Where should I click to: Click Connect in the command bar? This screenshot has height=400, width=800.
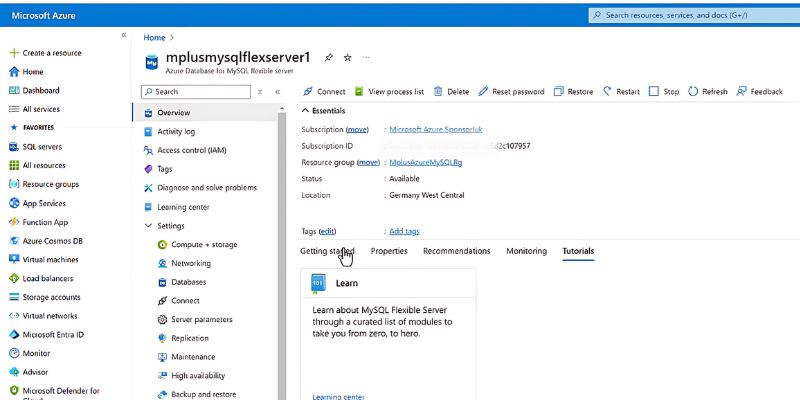click(324, 92)
